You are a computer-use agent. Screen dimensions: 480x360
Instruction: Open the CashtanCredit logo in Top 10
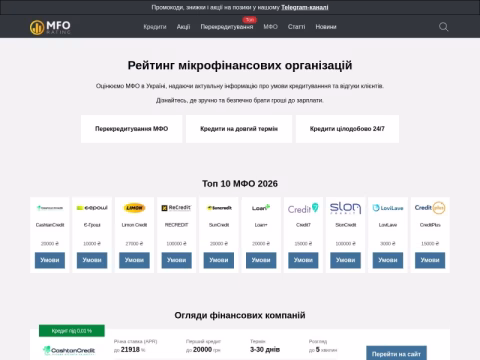(50, 208)
